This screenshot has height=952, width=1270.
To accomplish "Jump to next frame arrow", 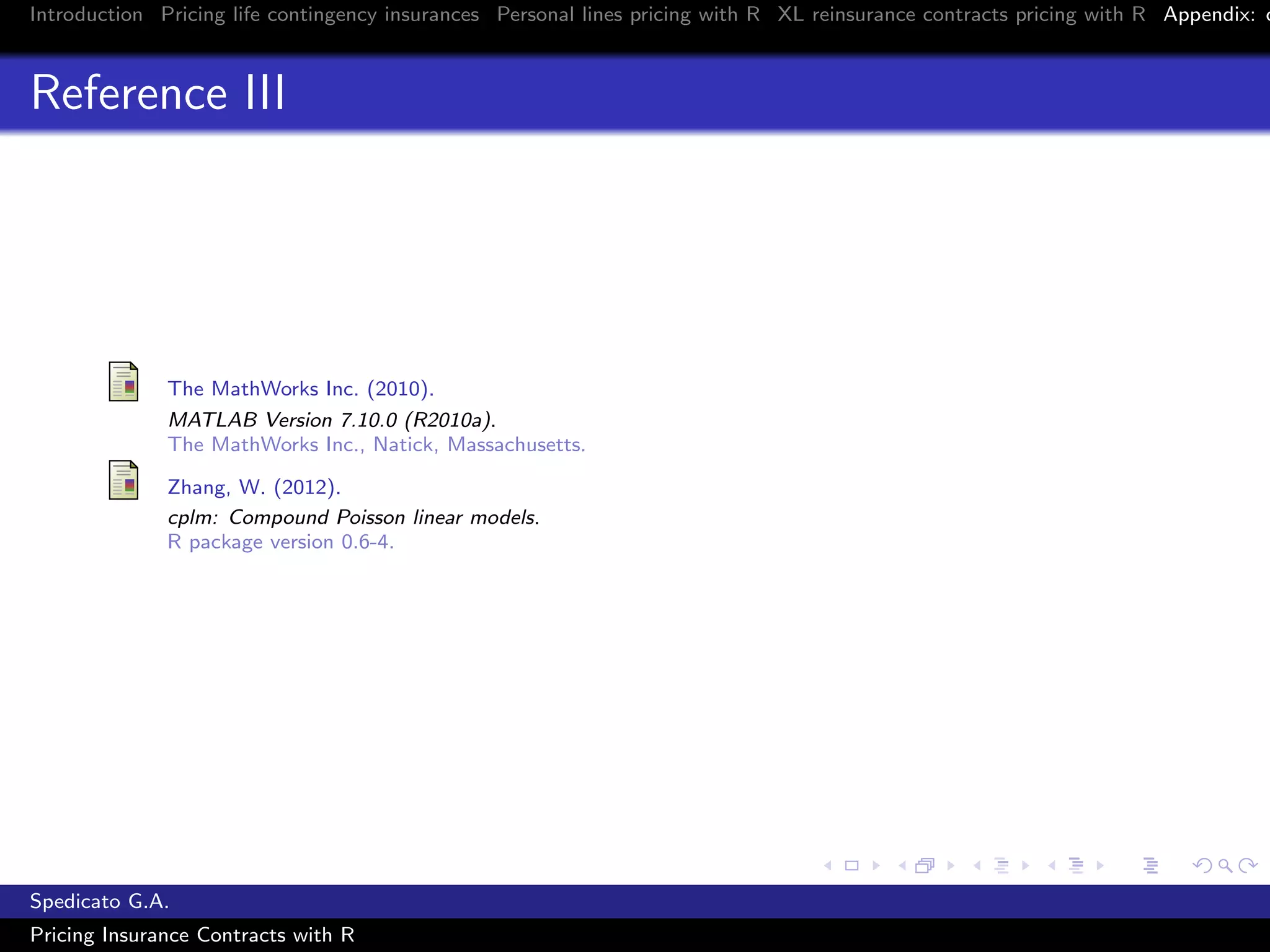I will coord(951,865).
